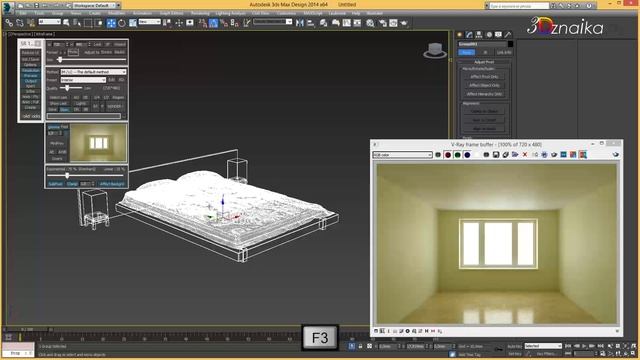This screenshot has width=640, height=360.
Task: Click the Rectangular Selection Region icon
Action: click(x=88, y=23)
